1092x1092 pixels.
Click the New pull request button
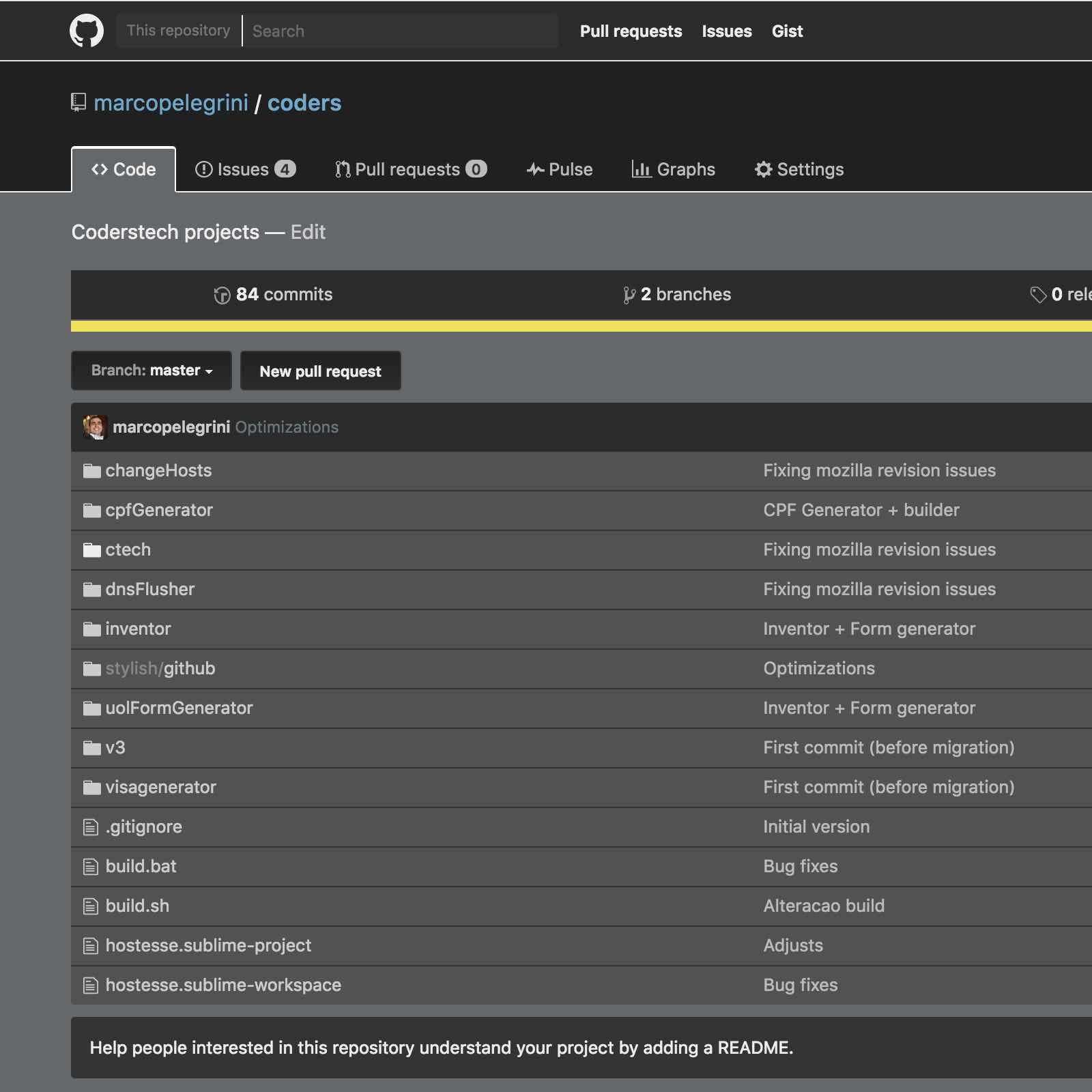[x=321, y=371]
